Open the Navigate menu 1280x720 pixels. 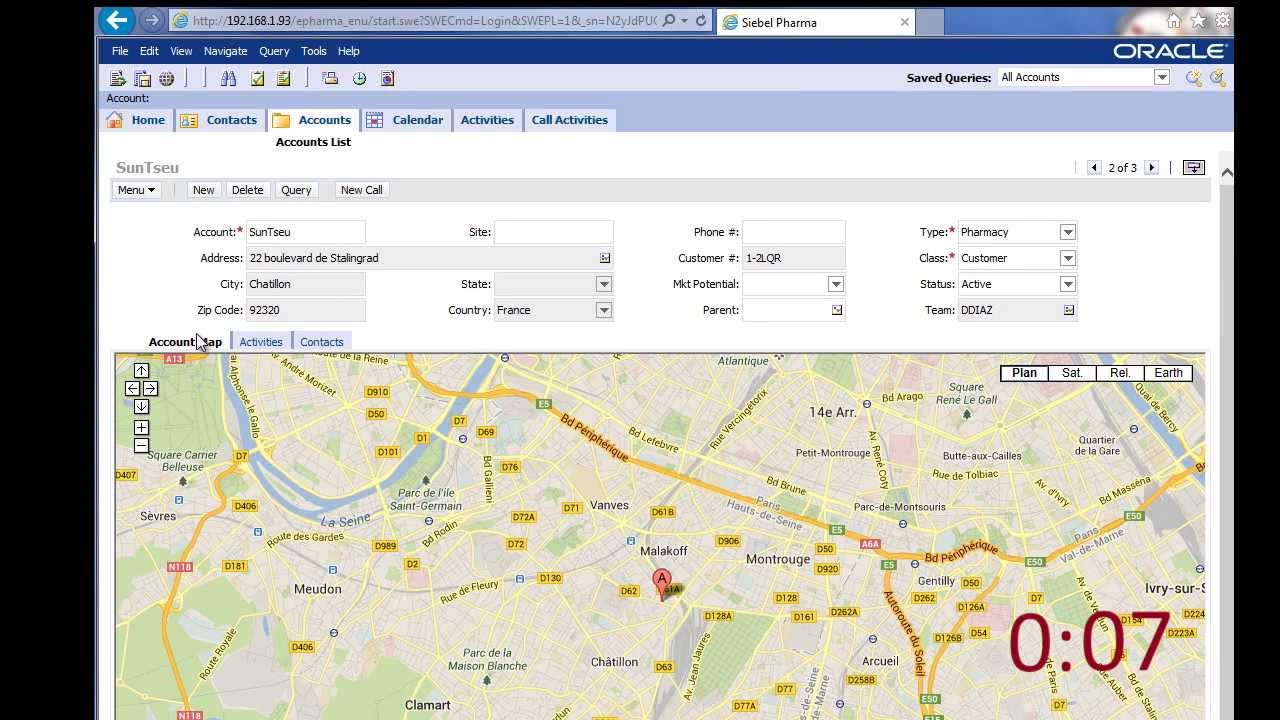tap(225, 51)
